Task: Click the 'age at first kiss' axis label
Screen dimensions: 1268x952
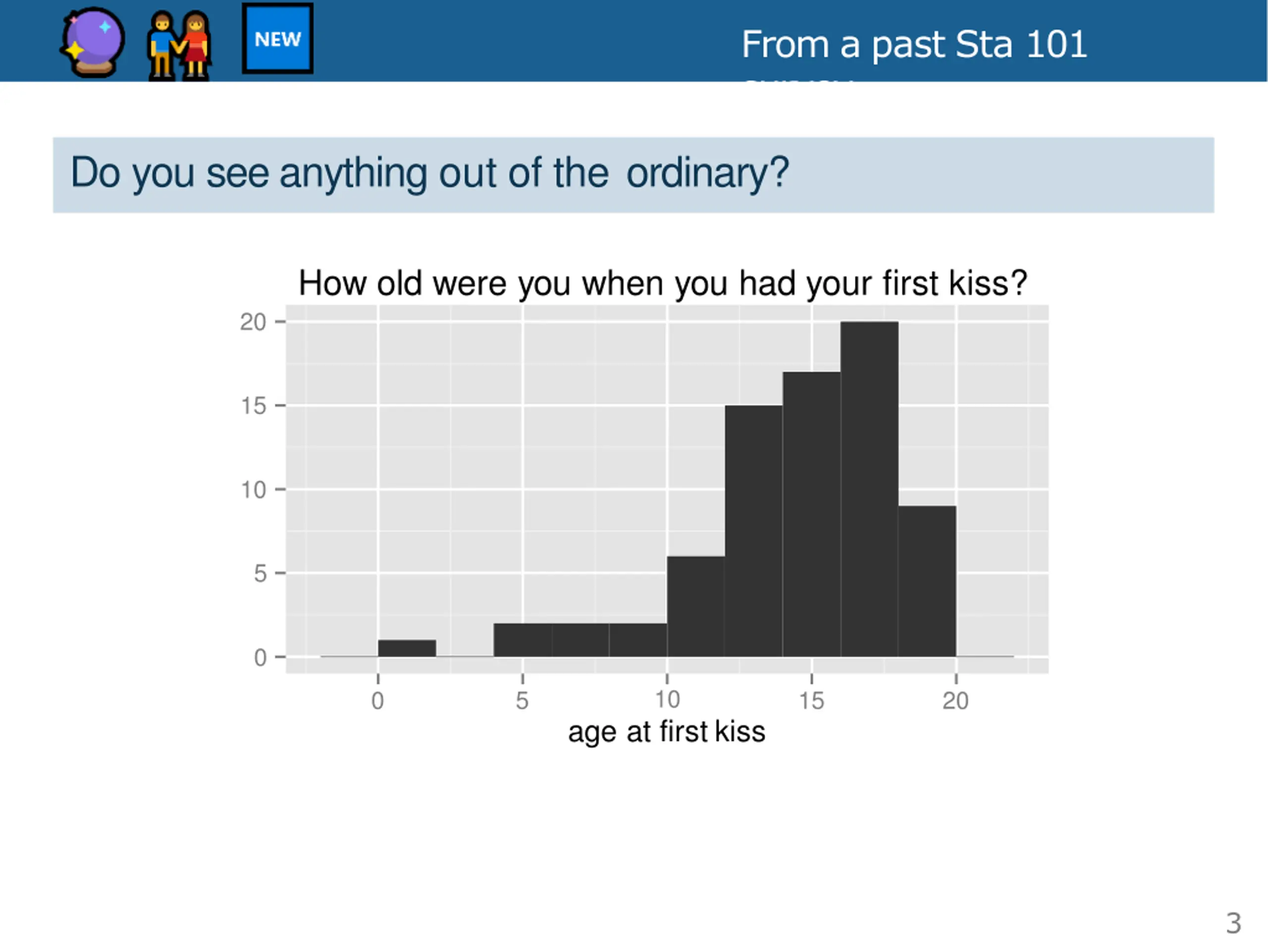Action: pos(667,732)
